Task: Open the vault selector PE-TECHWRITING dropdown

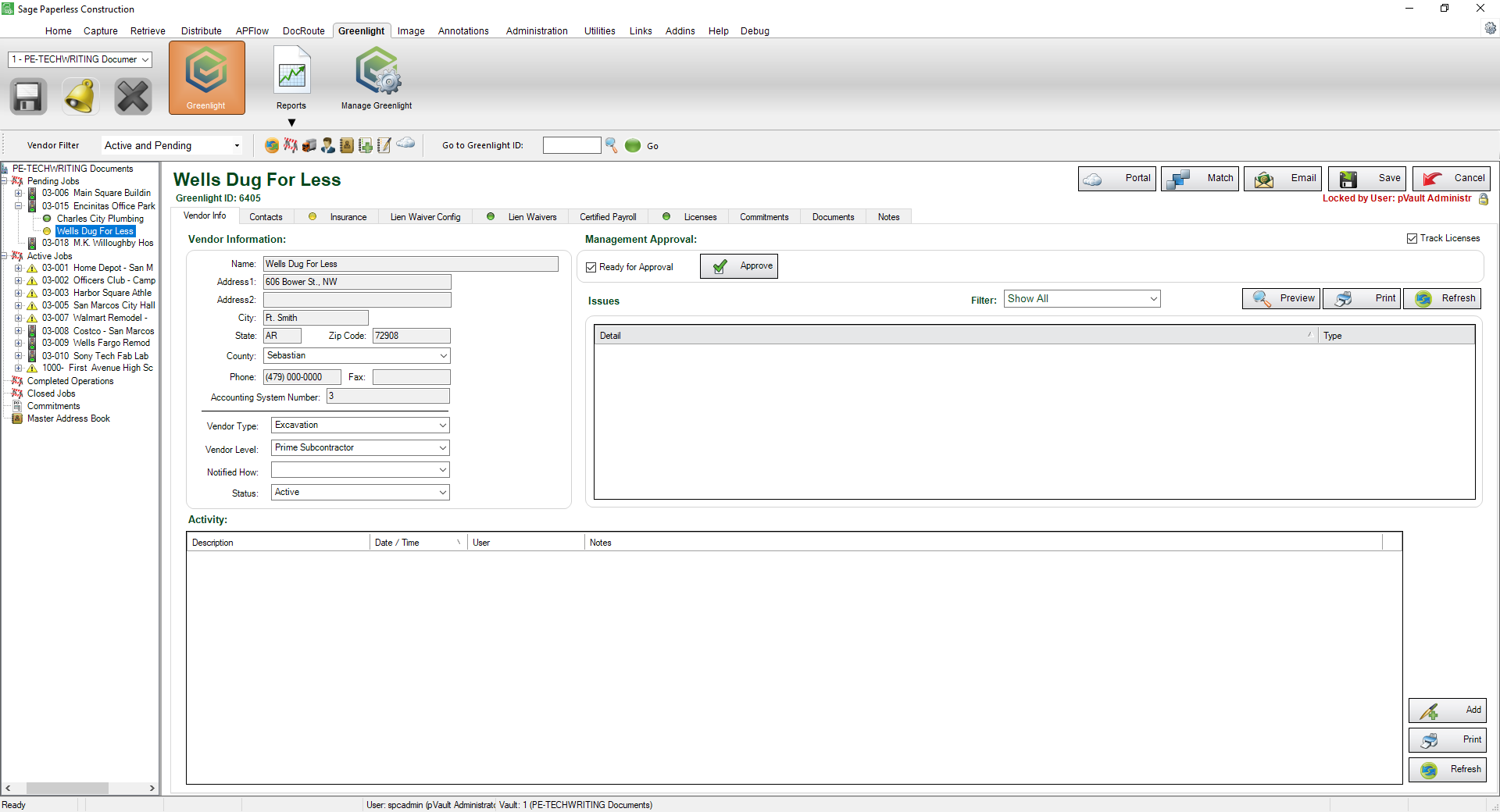Action: [80, 59]
